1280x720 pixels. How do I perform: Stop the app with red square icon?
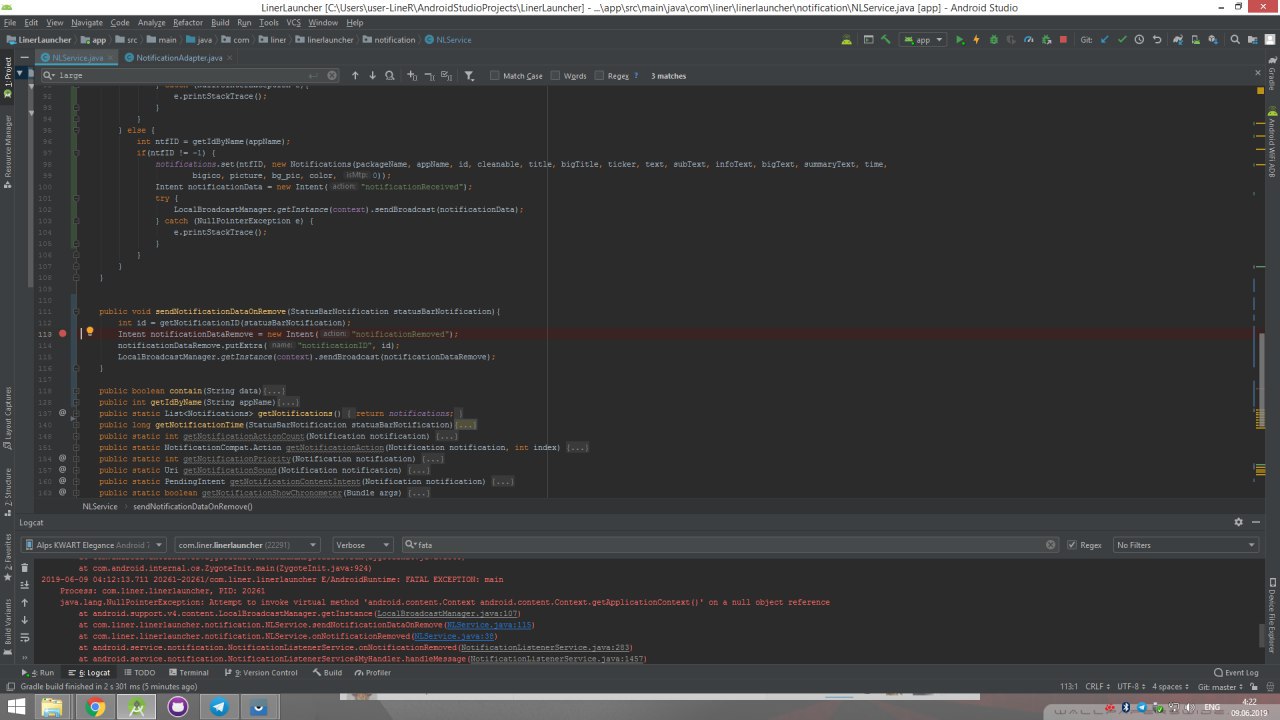tap(1063, 40)
